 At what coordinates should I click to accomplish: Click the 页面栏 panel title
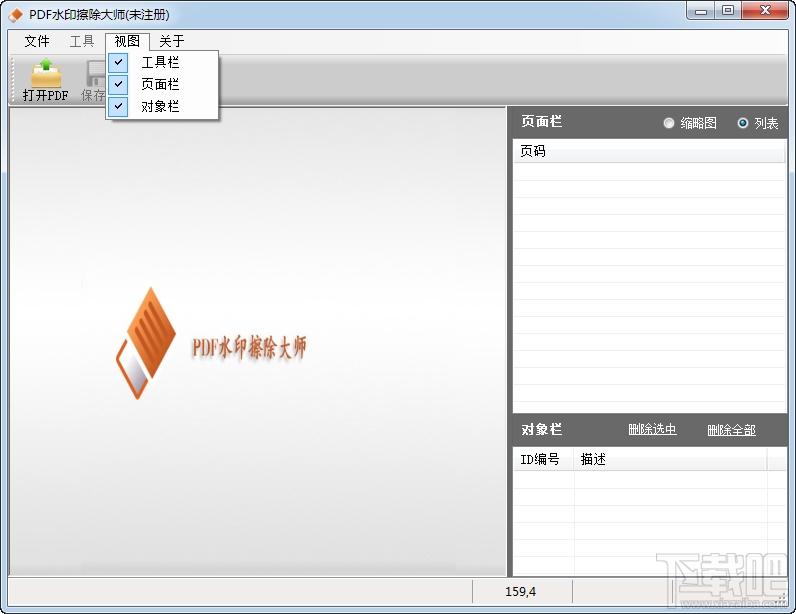(x=541, y=121)
